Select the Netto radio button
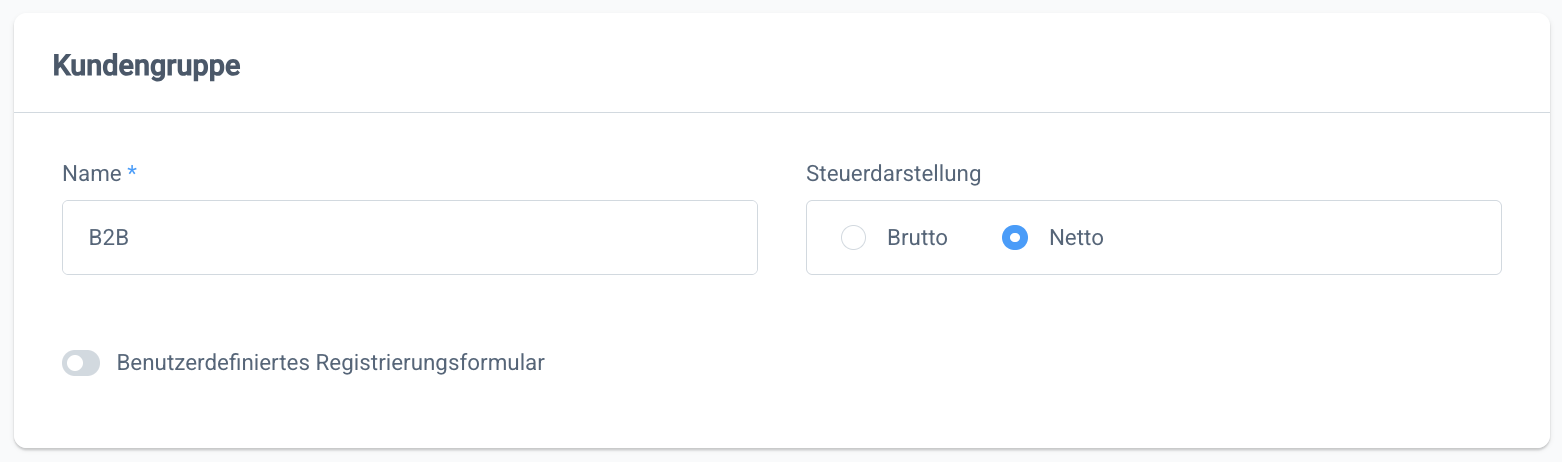1562x462 pixels. tap(1015, 238)
